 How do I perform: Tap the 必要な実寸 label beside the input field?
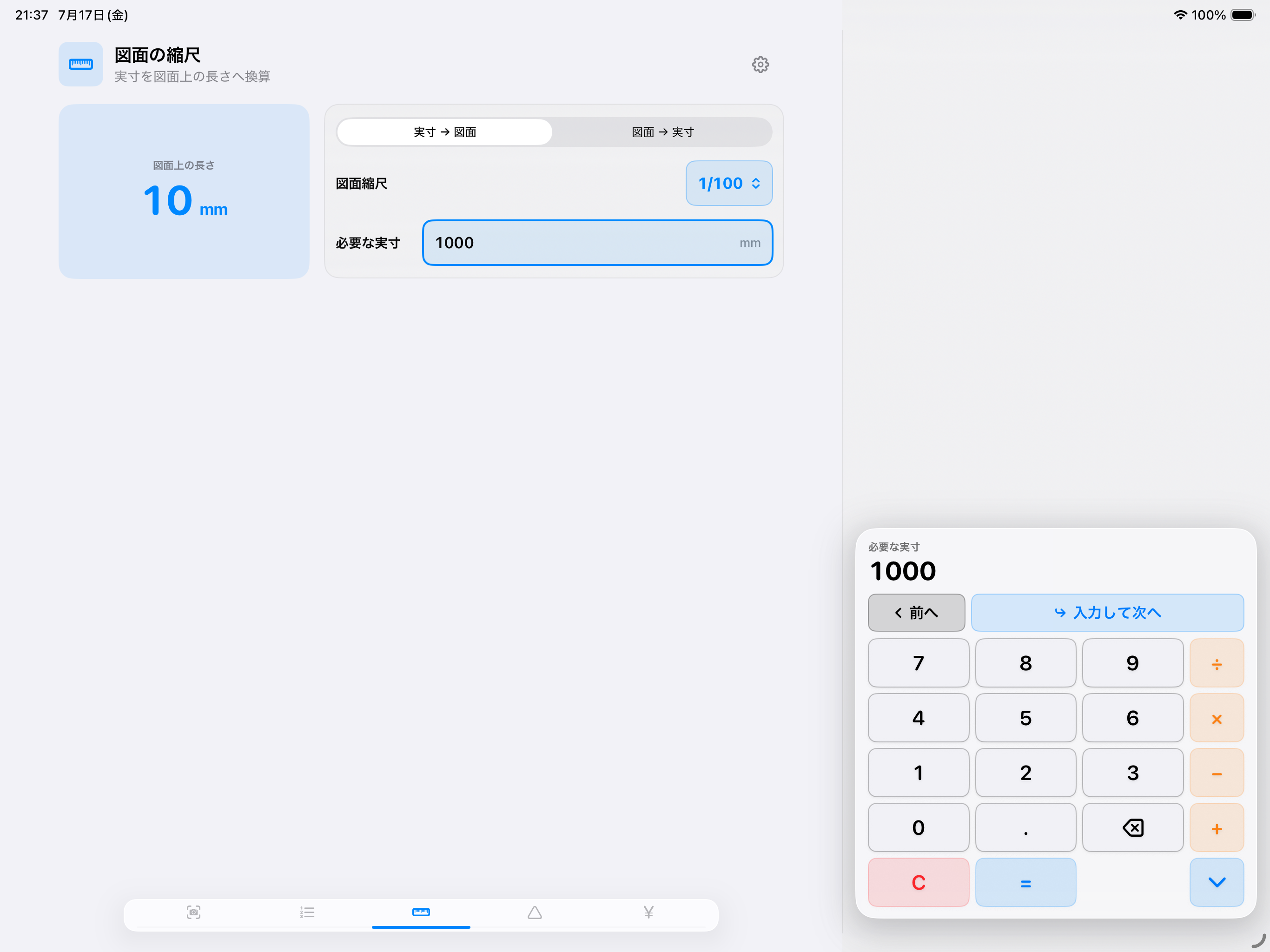click(368, 244)
